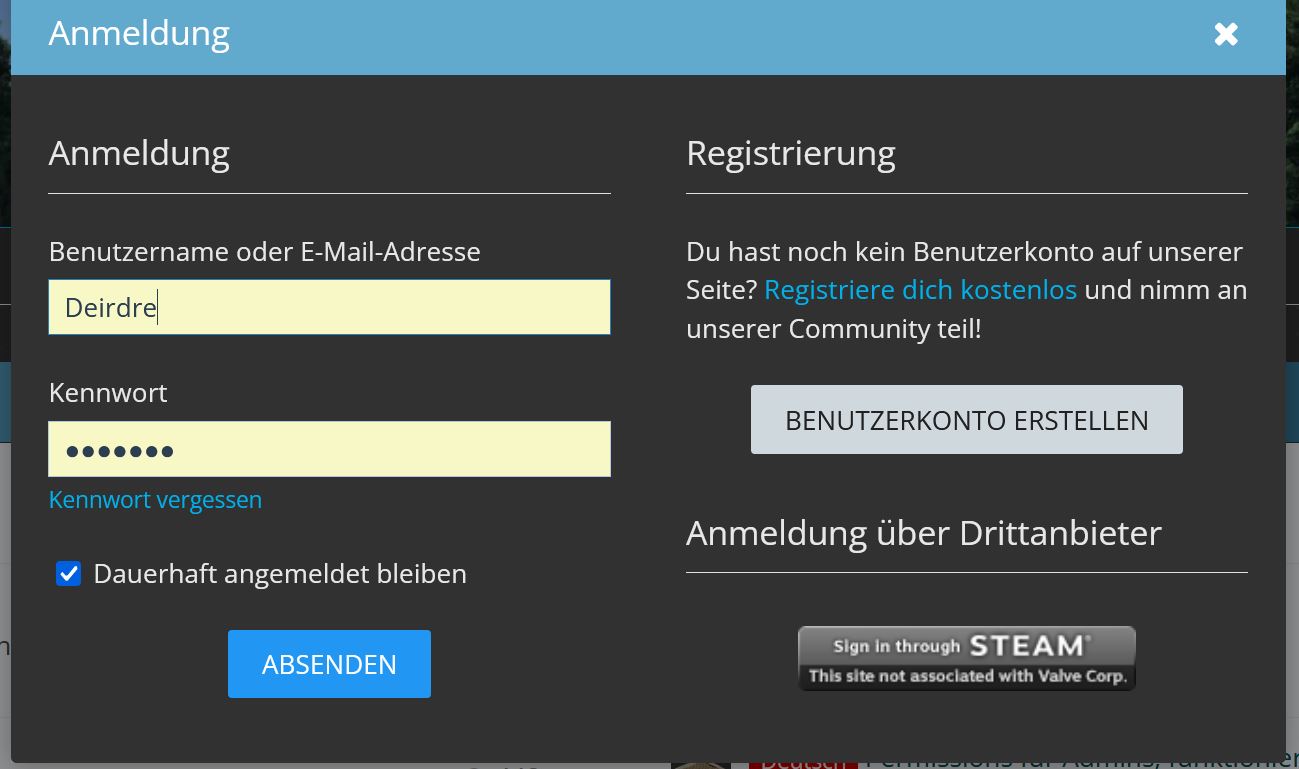Click the Valve Corp. disclaimer on Steam banner
The height and width of the screenshot is (769, 1299).
967,677
